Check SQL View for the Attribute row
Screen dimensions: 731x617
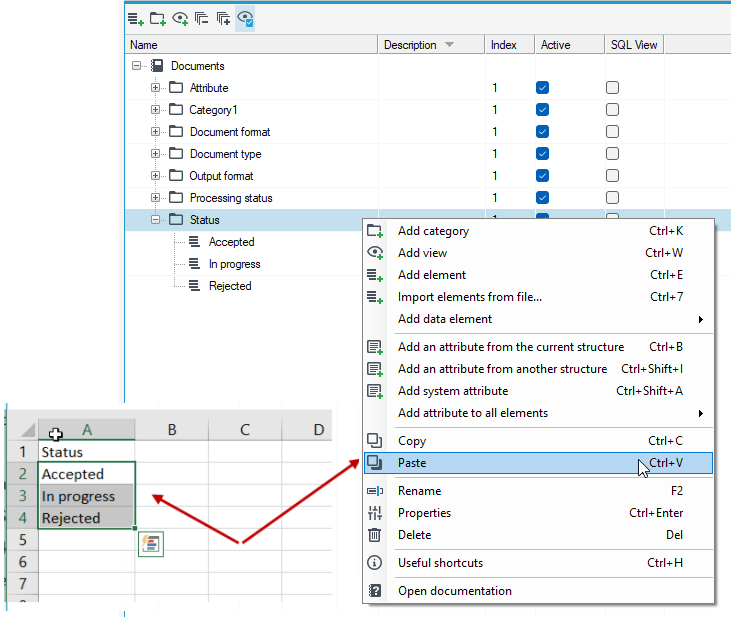click(612, 87)
